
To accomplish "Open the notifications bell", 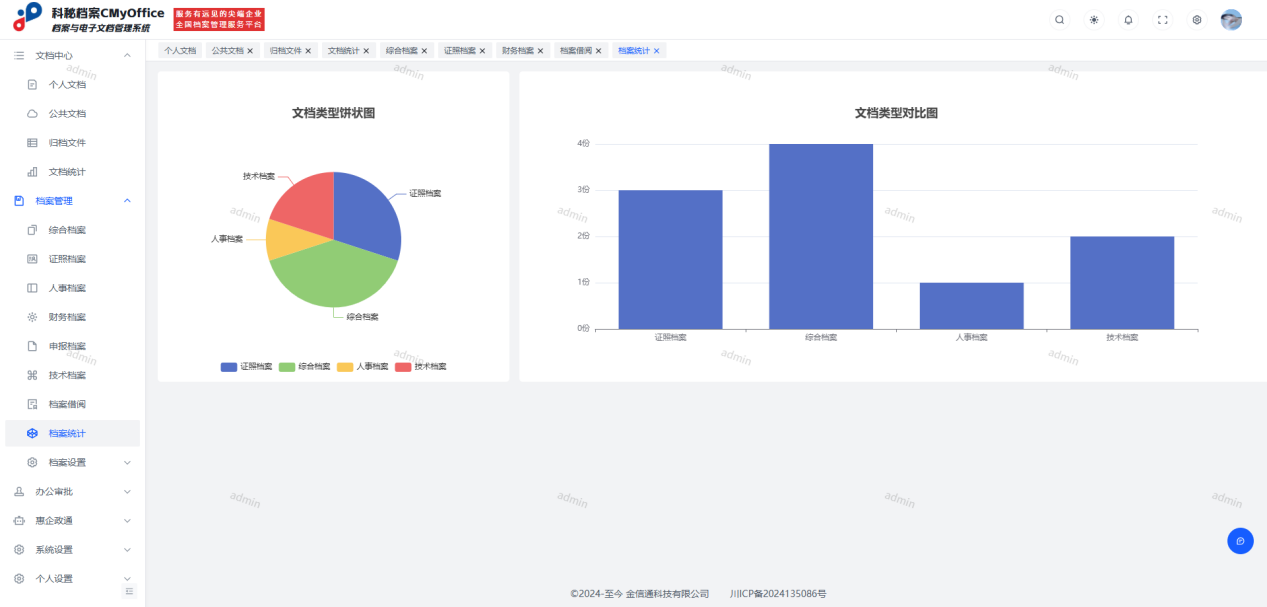I will pos(1128,20).
